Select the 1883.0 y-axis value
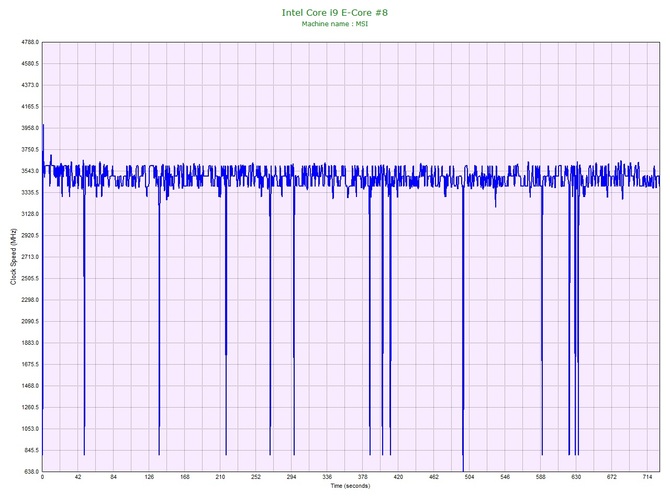 click(x=30, y=343)
